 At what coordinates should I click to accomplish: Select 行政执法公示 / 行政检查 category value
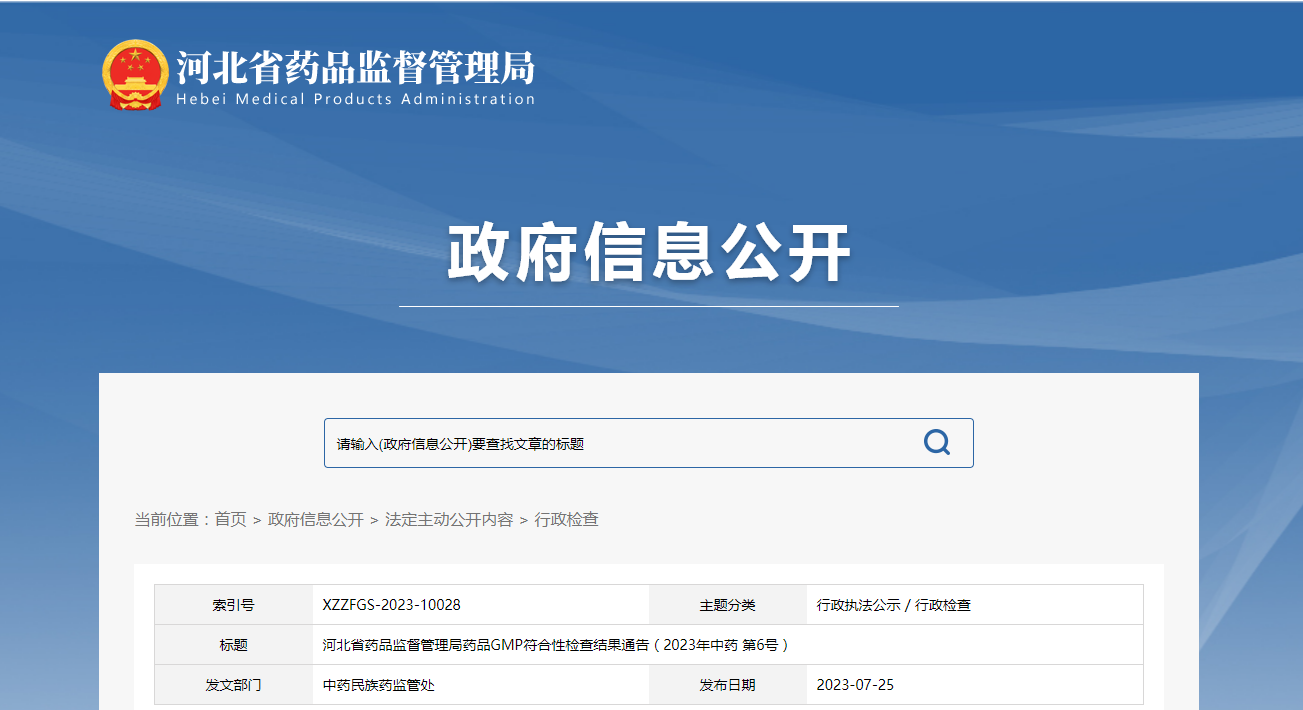(x=894, y=605)
